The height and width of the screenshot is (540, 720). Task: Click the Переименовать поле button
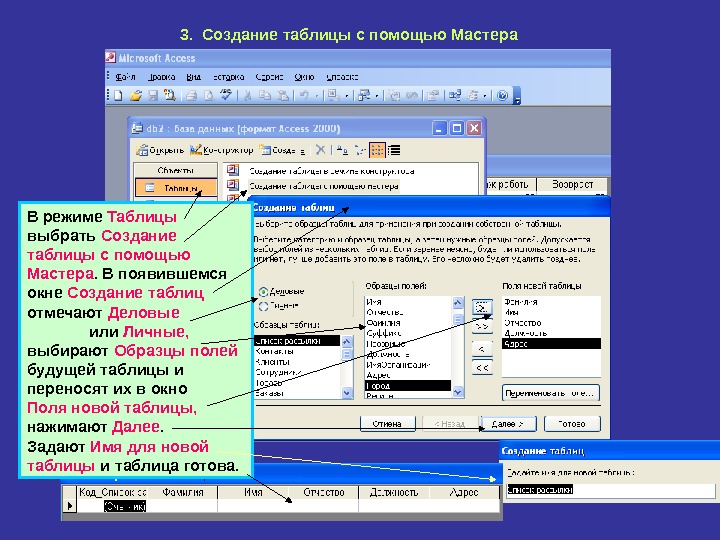(x=551, y=393)
